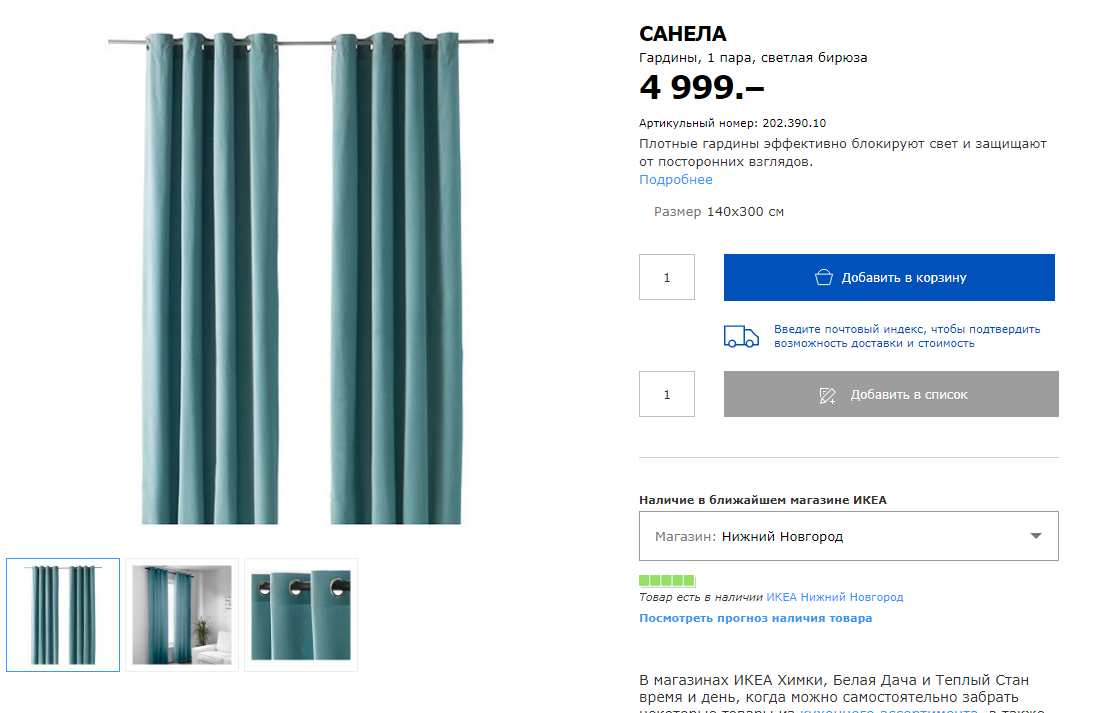
Task: Click the quantity field beside the list button
Action: (x=666, y=394)
